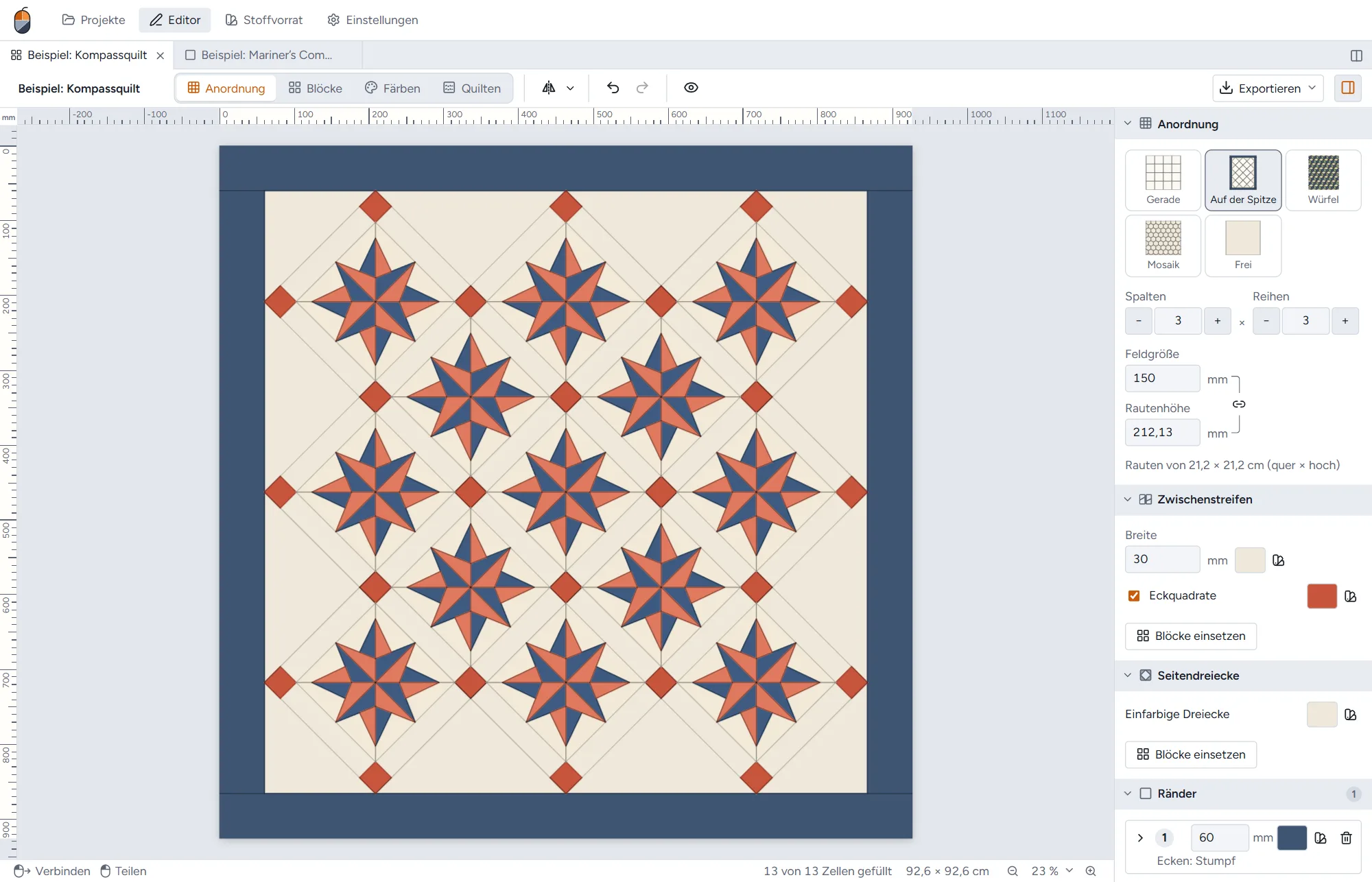
Task: Select the Anordnung mode tab
Action: [226, 88]
